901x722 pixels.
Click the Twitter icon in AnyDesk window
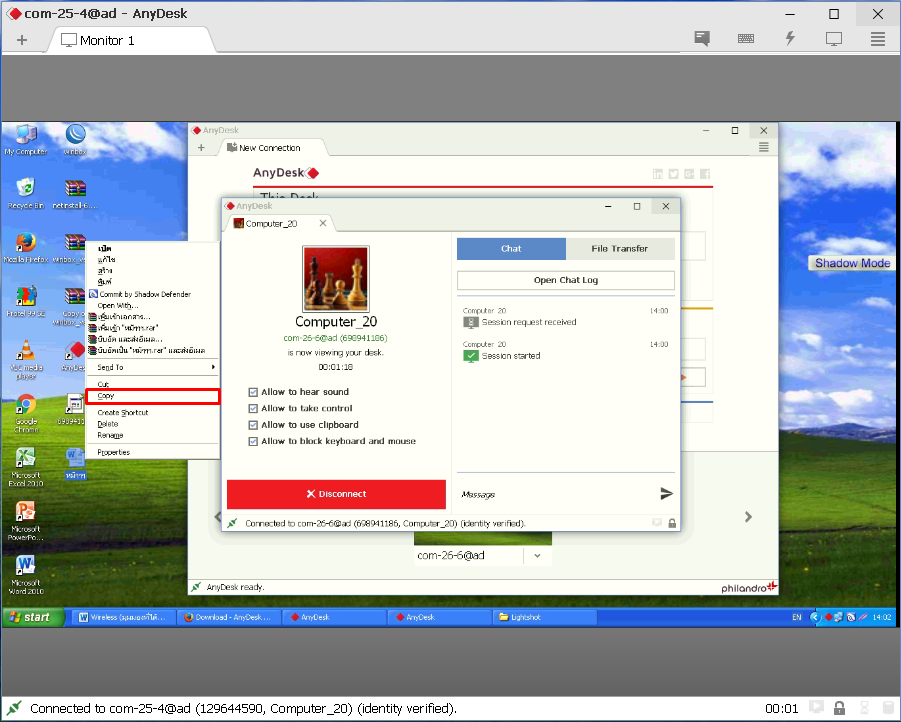(673, 174)
